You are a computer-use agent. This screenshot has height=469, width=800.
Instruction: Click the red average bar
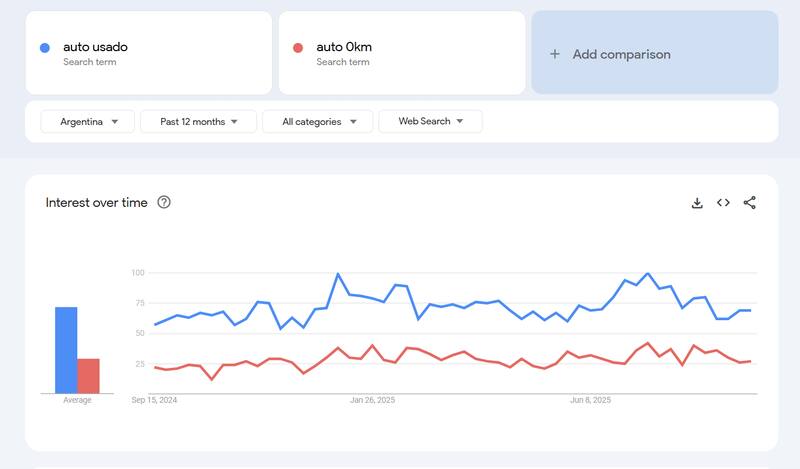pos(88,375)
